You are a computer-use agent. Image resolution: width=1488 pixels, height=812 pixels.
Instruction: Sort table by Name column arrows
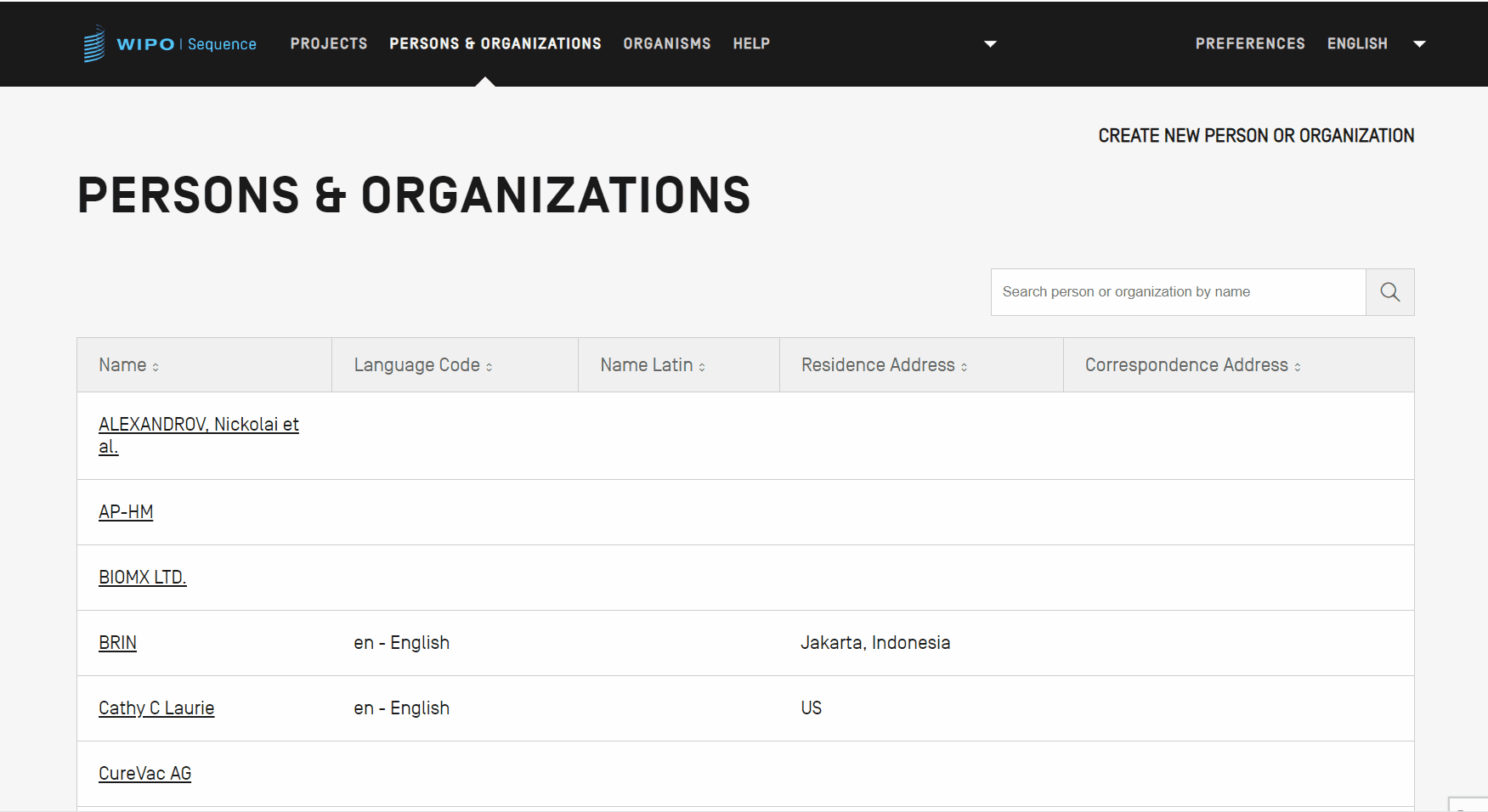pyautogui.click(x=156, y=367)
